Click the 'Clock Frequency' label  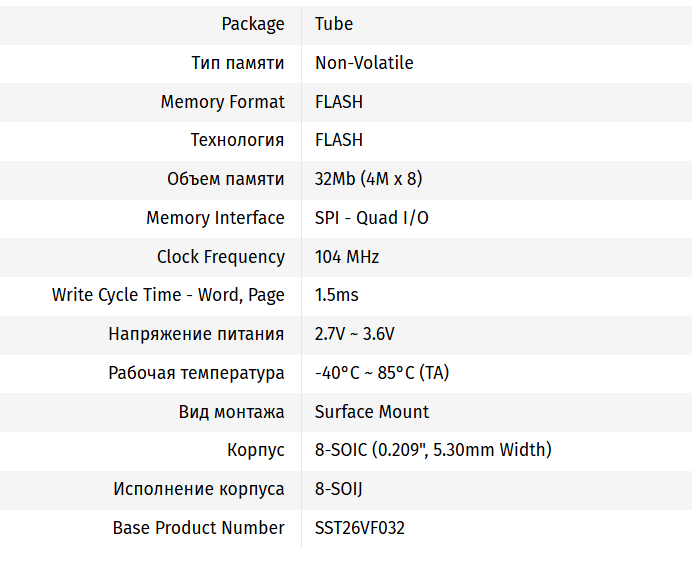click(x=220, y=257)
